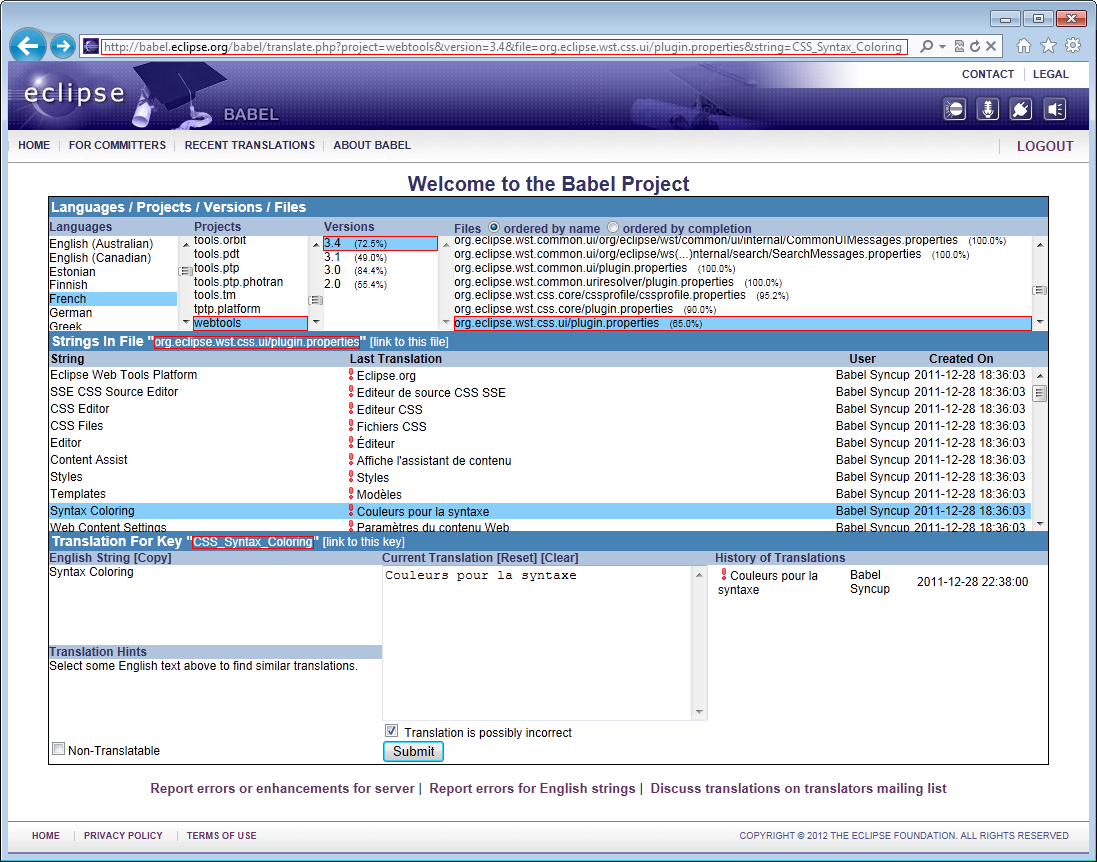Click Projects list scroll down arrow
Screen dimensions: 1097x862
(316, 322)
